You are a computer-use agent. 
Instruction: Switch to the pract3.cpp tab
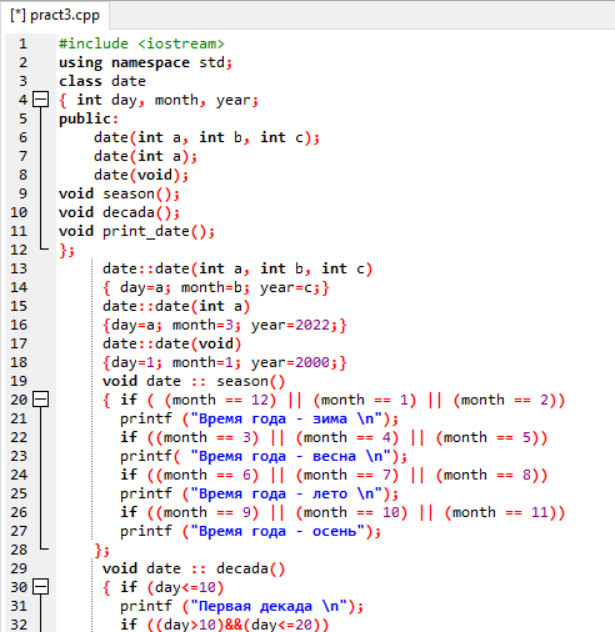pyautogui.click(x=55, y=16)
